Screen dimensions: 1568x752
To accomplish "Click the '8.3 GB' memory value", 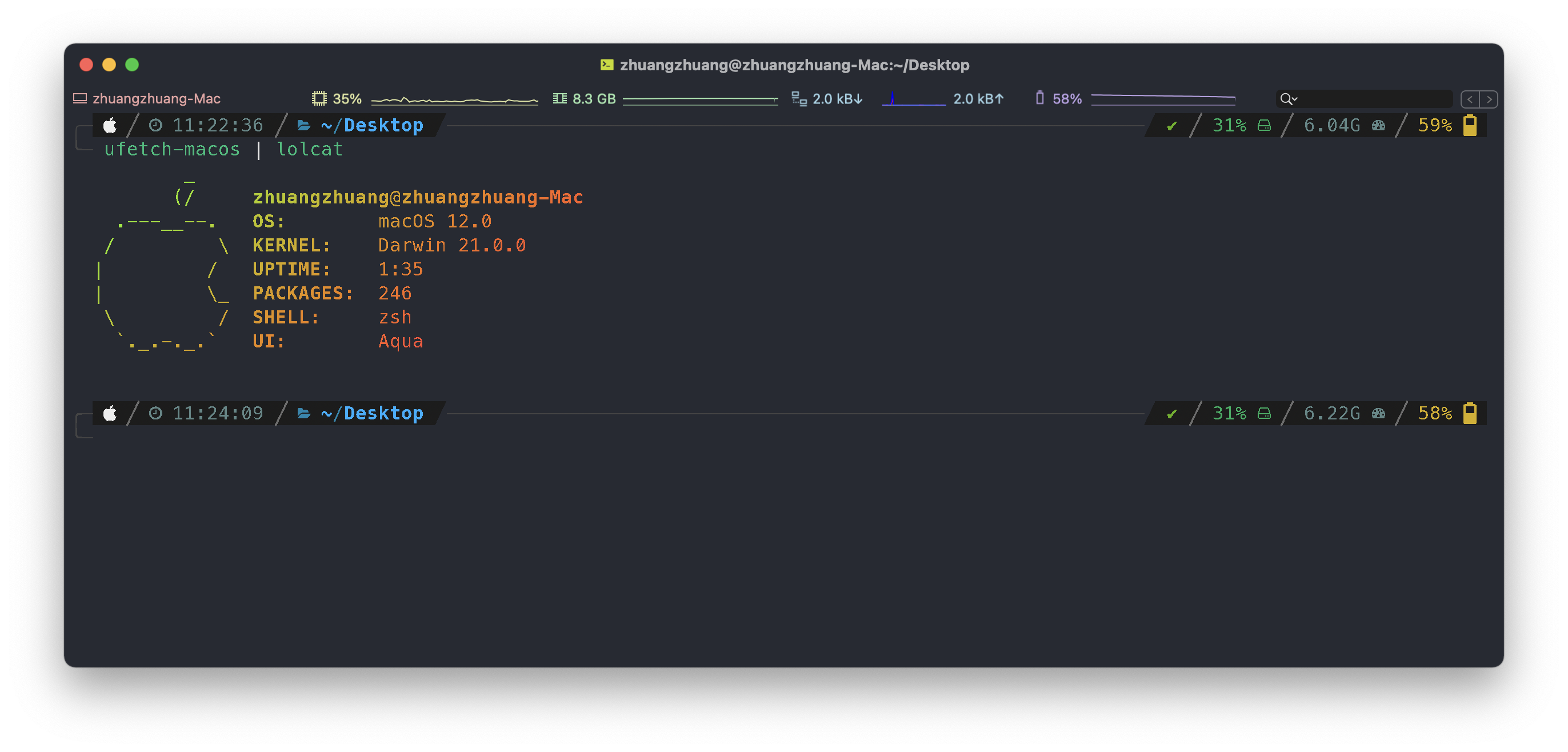I will pyautogui.click(x=594, y=99).
